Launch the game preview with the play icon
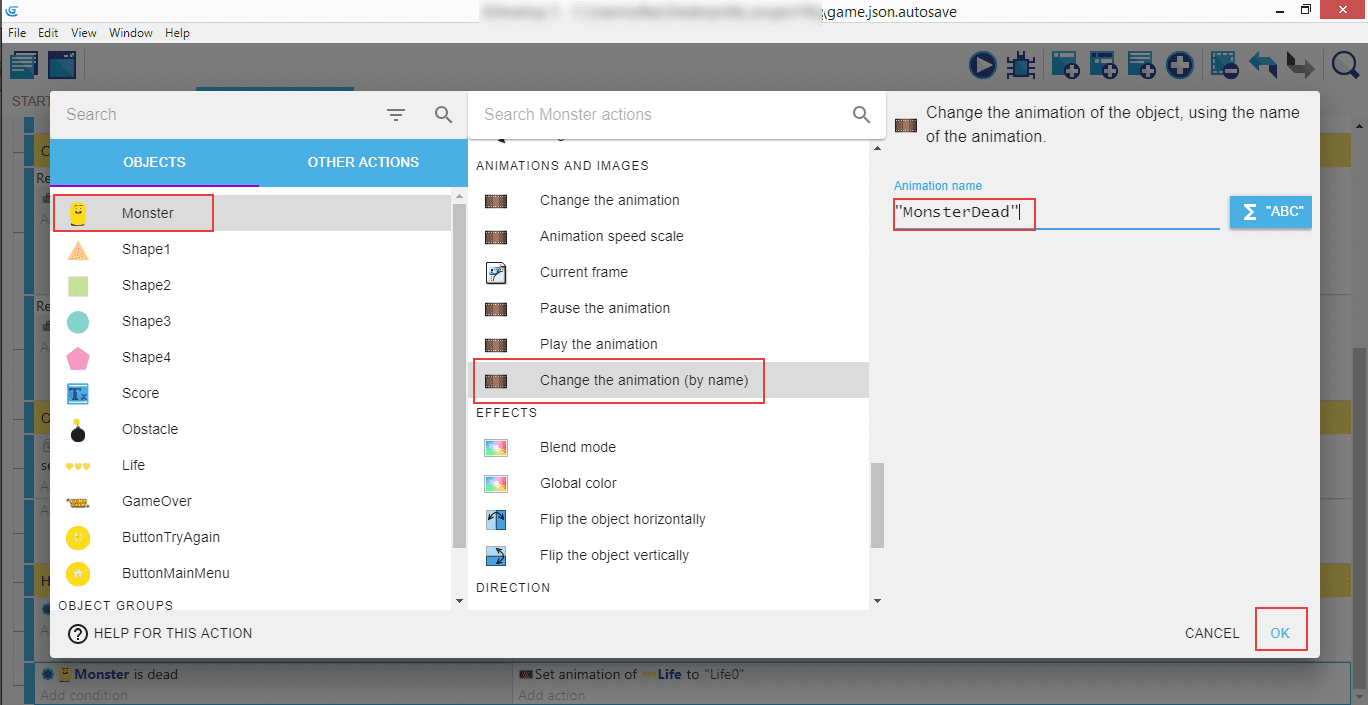 (x=982, y=66)
